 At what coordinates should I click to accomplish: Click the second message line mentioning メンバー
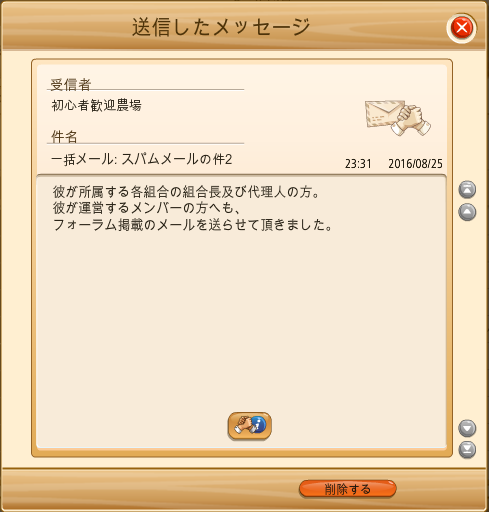pyautogui.click(x=147, y=208)
